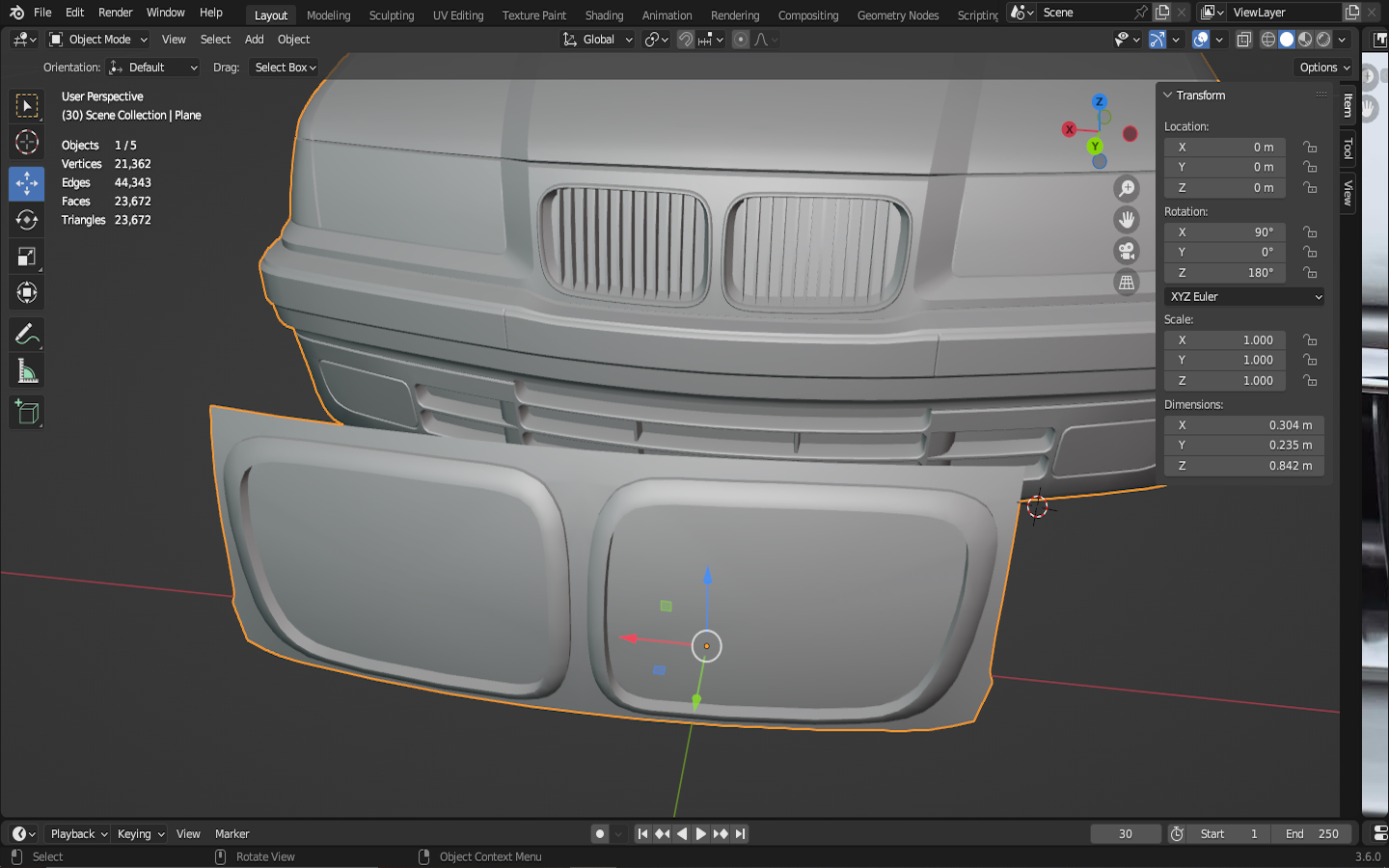Toggle lock on Rotation Z
The image size is (1389, 868).
click(x=1310, y=273)
